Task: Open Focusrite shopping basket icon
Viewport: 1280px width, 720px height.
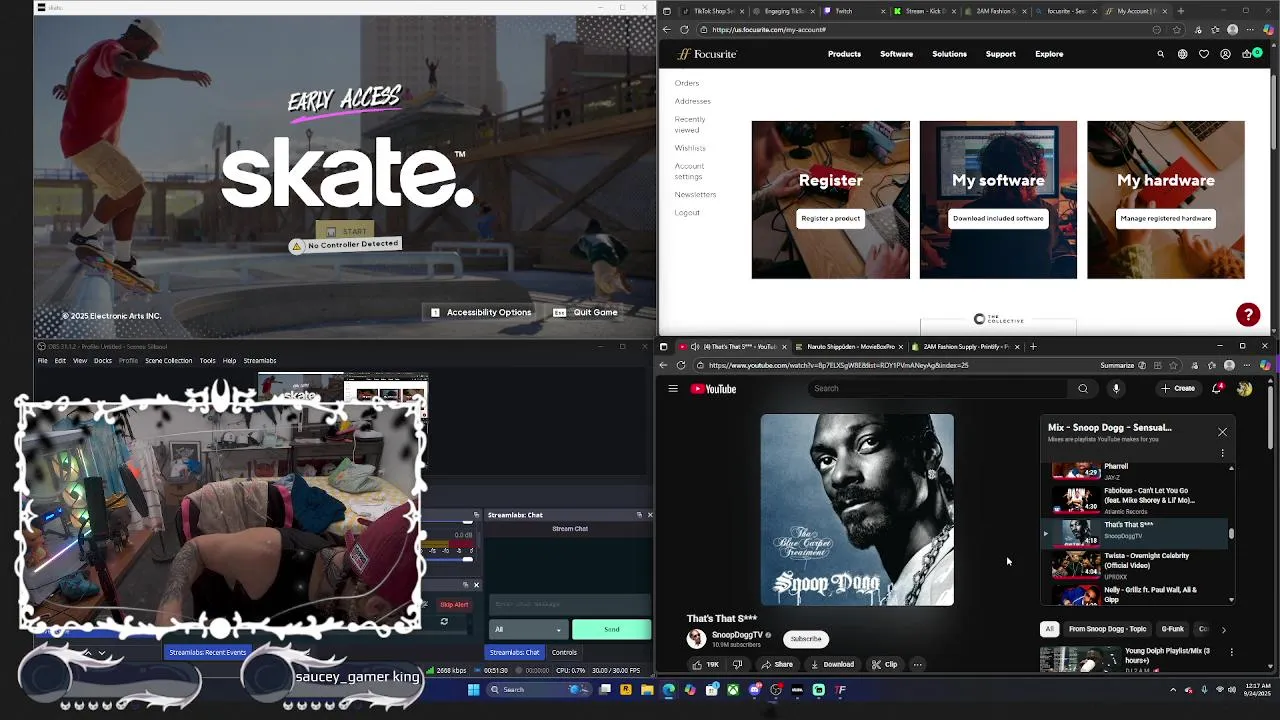Action: (x=1246, y=54)
